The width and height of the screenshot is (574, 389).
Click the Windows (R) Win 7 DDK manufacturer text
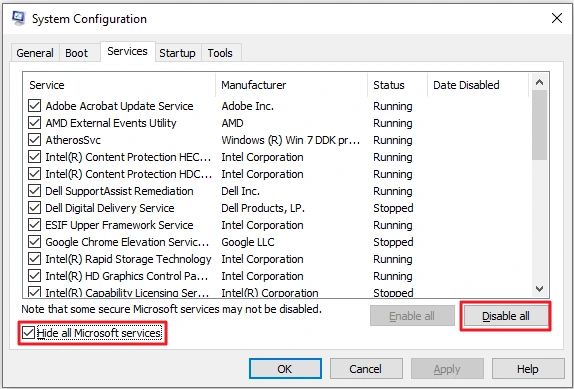click(x=291, y=140)
